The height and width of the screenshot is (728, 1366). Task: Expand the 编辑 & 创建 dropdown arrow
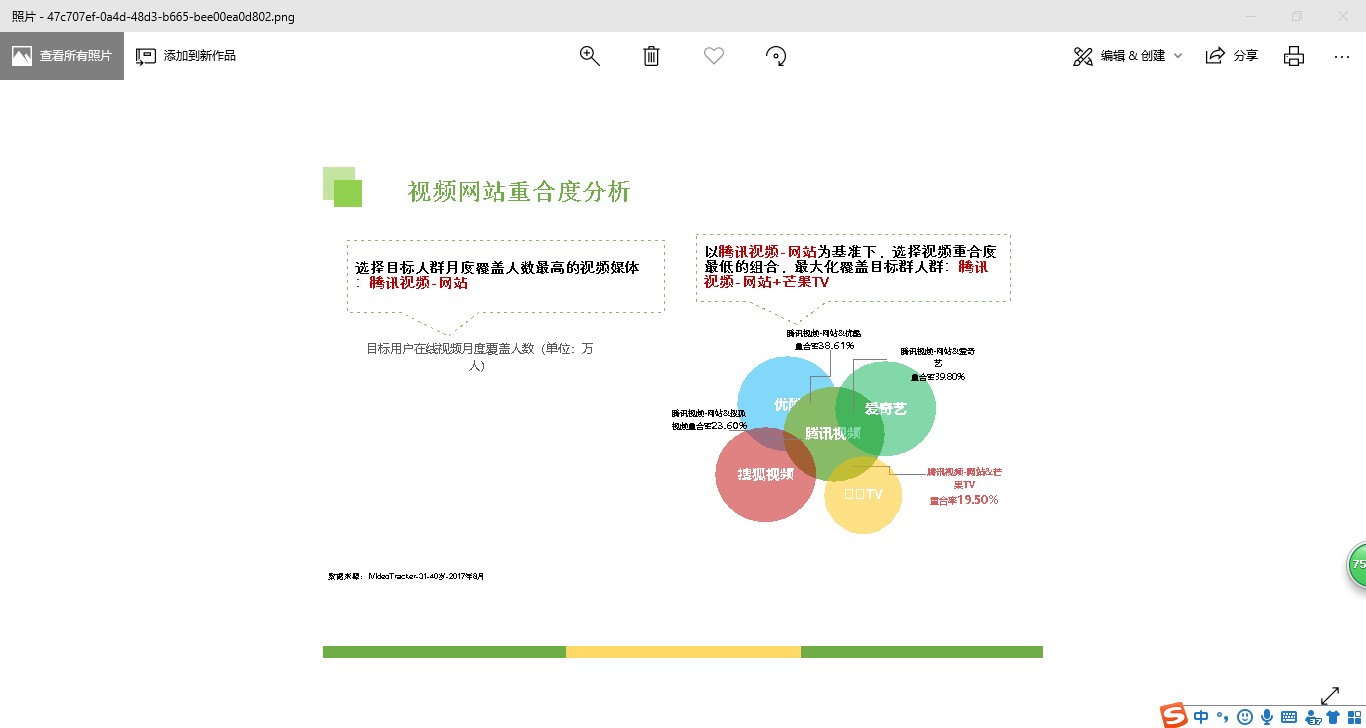pyautogui.click(x=1178, y=56)
